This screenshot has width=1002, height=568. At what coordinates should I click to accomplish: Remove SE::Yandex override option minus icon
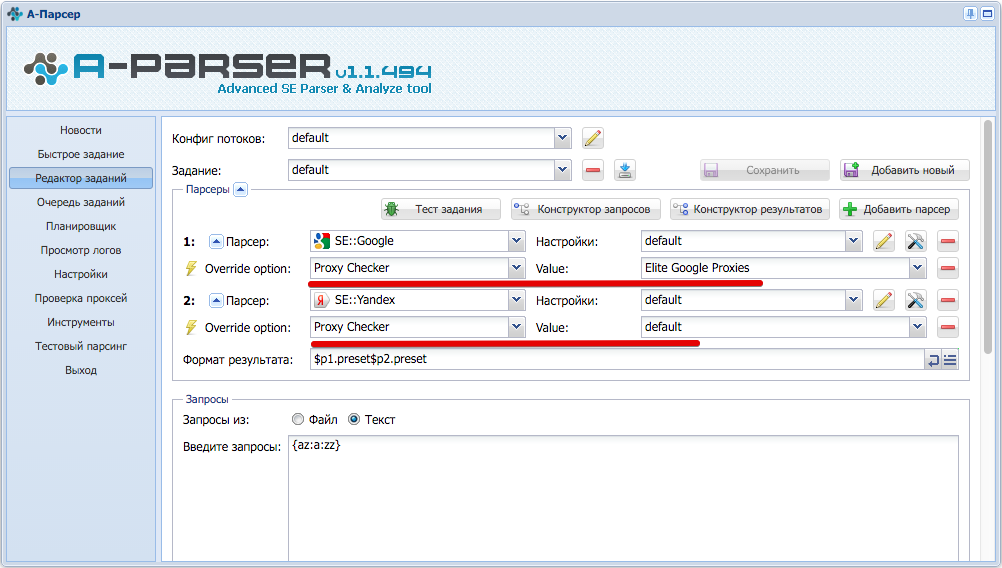click(x=948, y=326)
